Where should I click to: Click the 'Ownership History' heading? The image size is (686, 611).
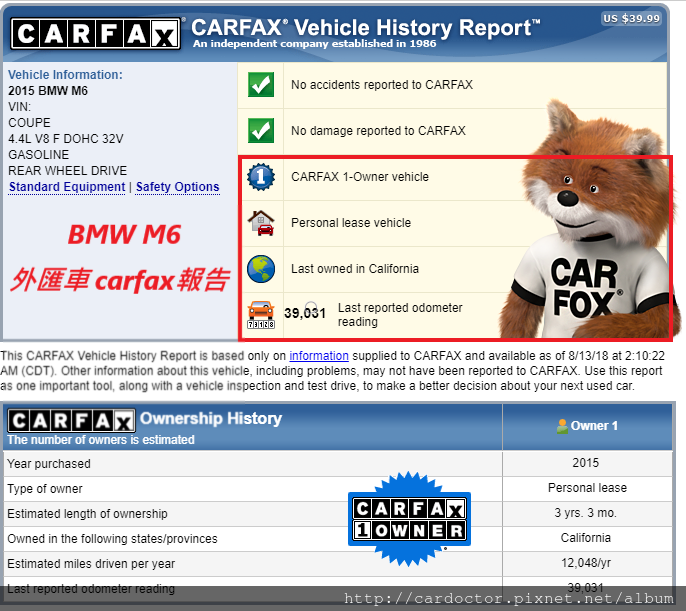[211, 419]
